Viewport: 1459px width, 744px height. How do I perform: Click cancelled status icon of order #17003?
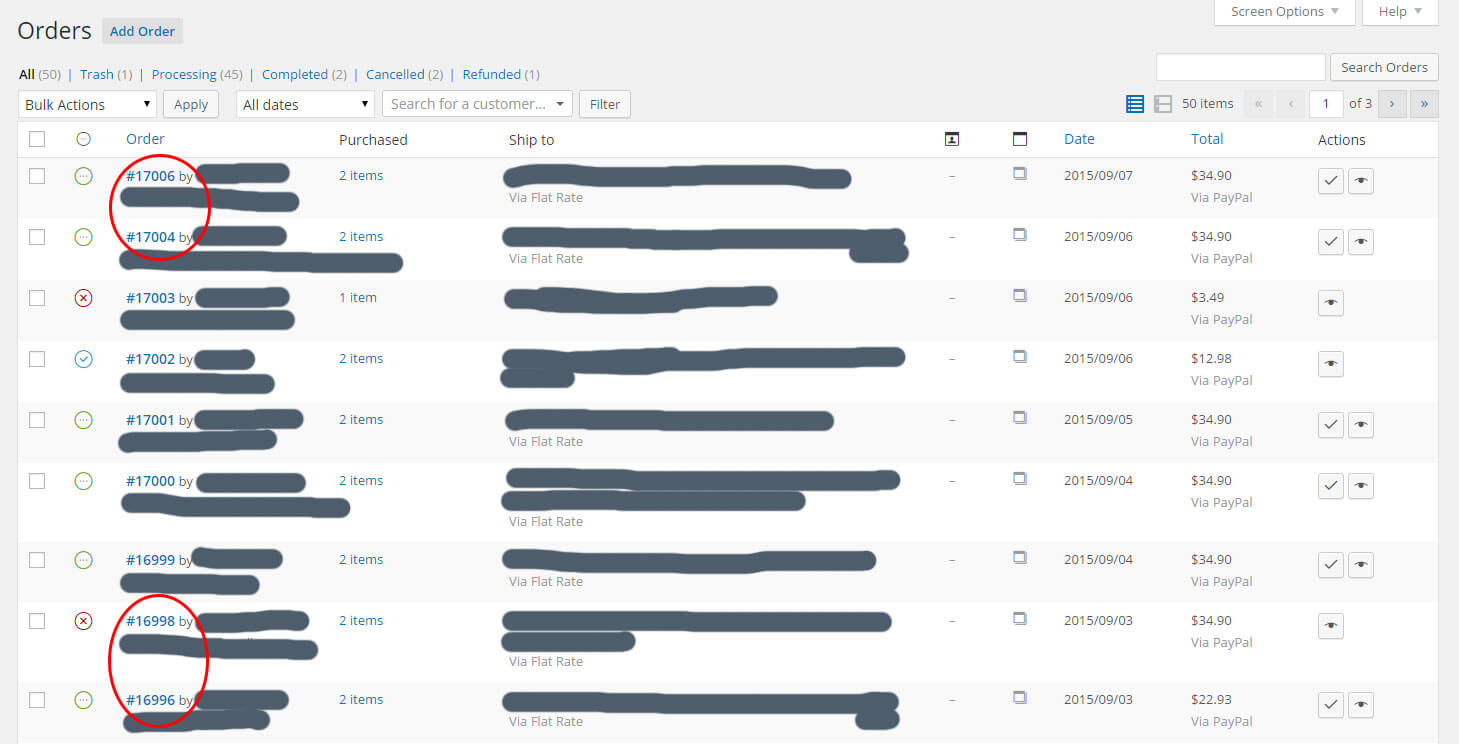[84, 298]
